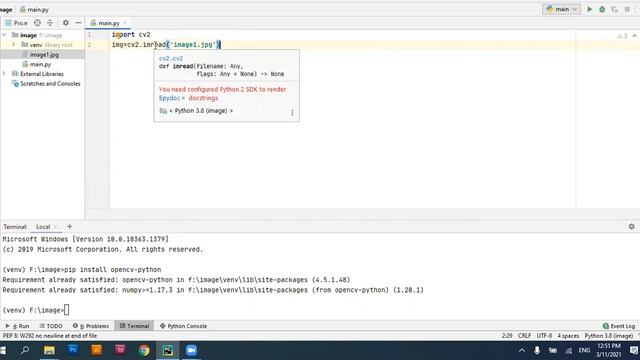Click the microphone tray icon
Viewport: 640px width, 360px height.
(537, 350)
